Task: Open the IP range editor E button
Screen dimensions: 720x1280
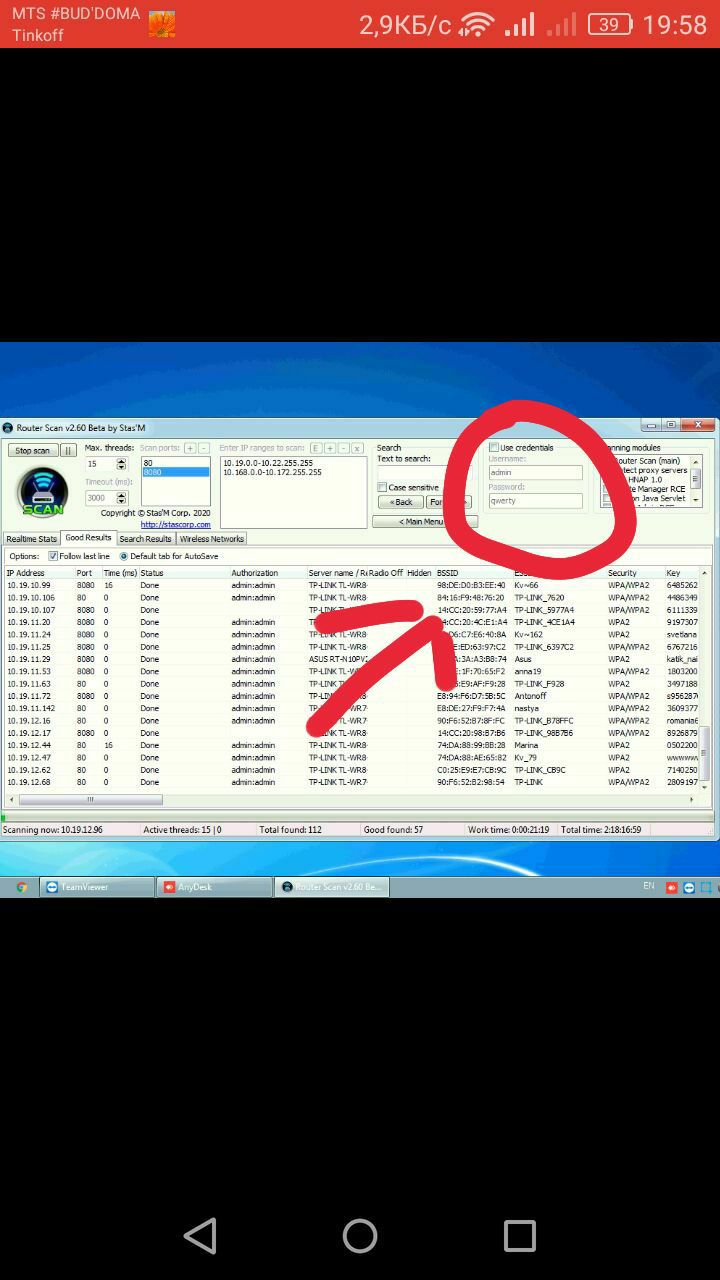Action: (x=316, y=448)
